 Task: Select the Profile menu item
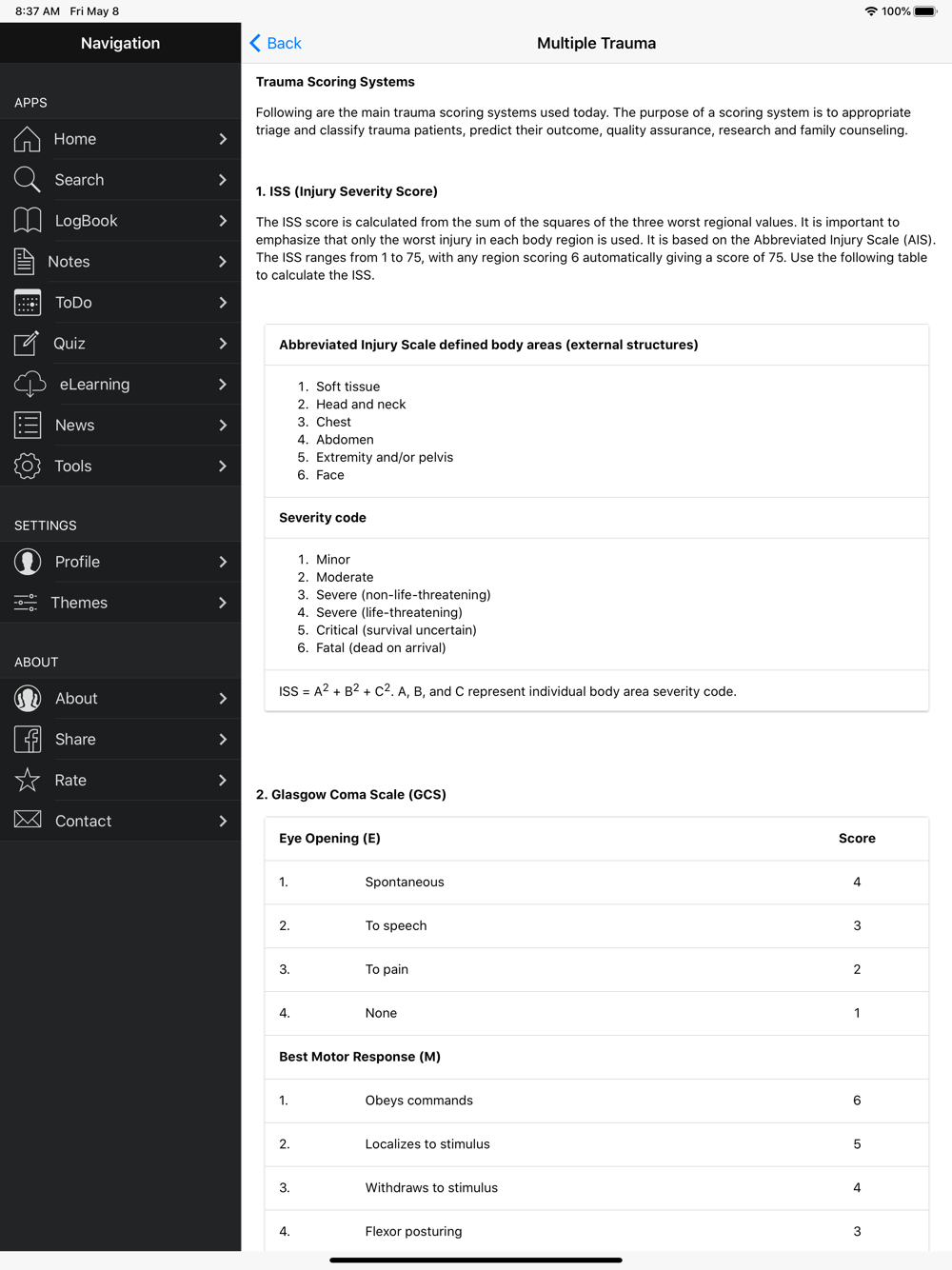120,562
